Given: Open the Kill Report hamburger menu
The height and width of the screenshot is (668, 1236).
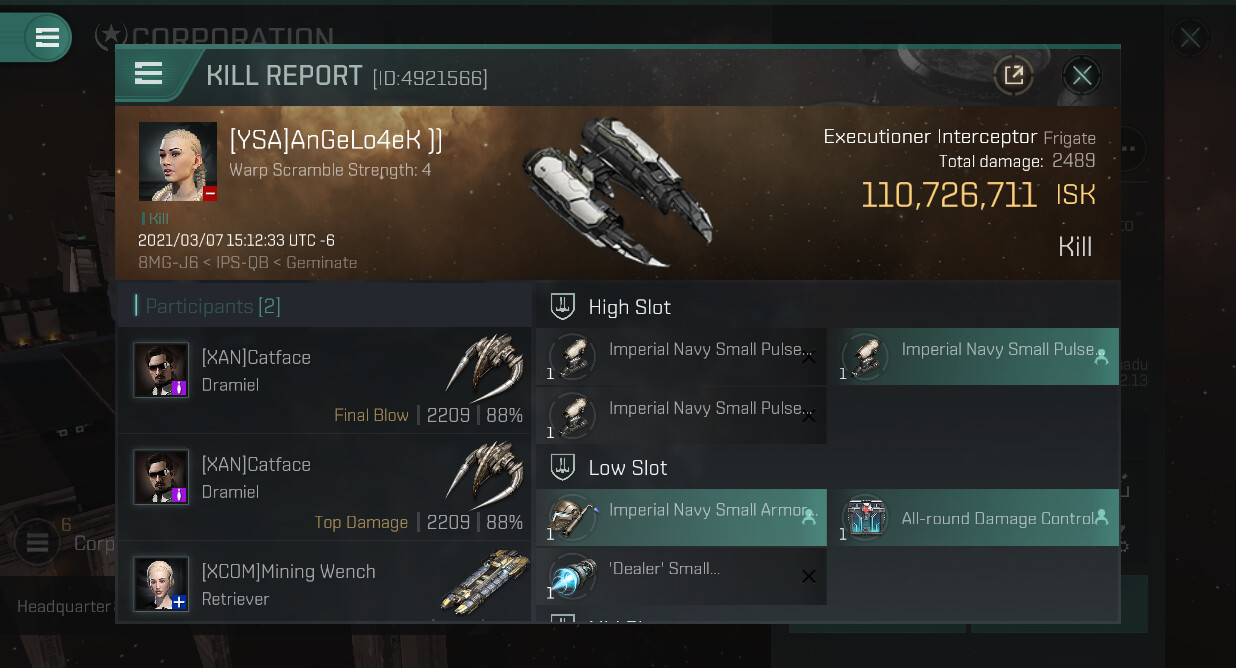Looking at the screenshot, I should coord(149,74).
